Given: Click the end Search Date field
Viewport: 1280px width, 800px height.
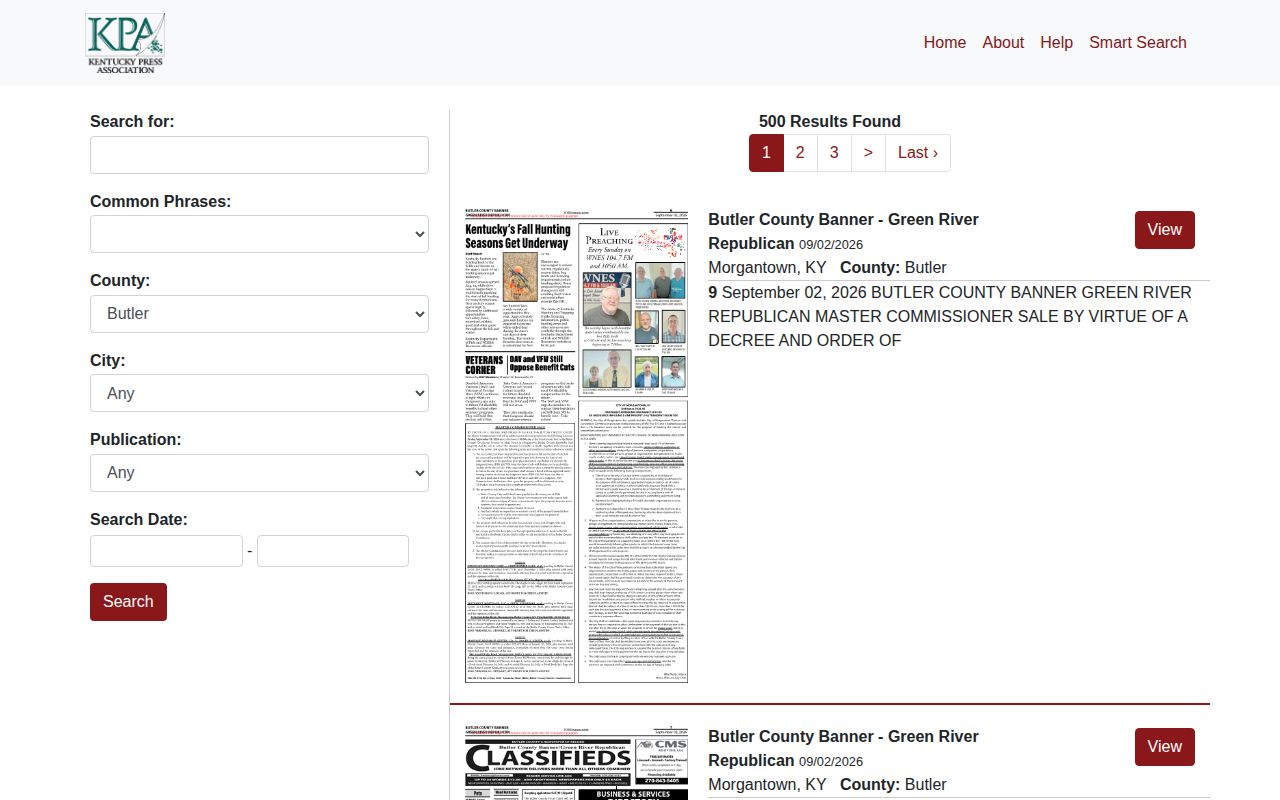Looking at the screenshot, I should (x=333, y=551).
